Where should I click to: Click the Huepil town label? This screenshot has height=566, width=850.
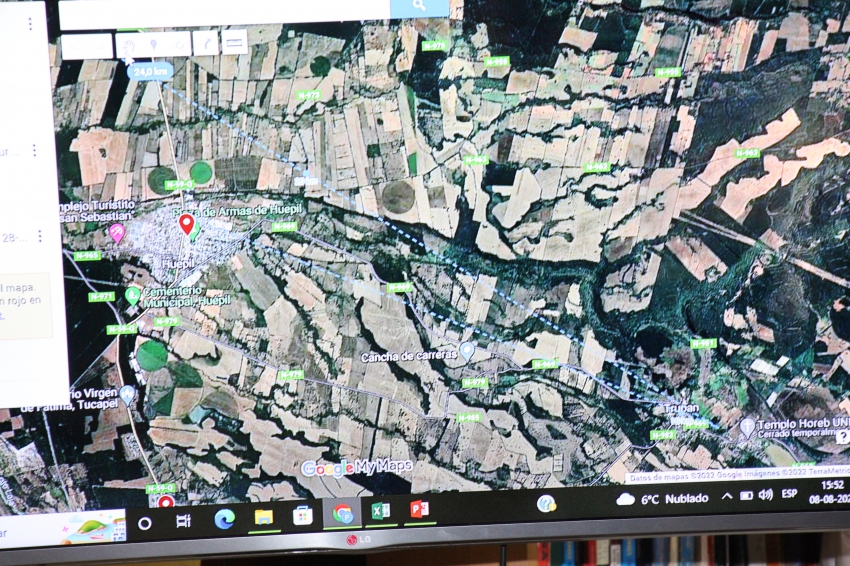coord(178,264)
